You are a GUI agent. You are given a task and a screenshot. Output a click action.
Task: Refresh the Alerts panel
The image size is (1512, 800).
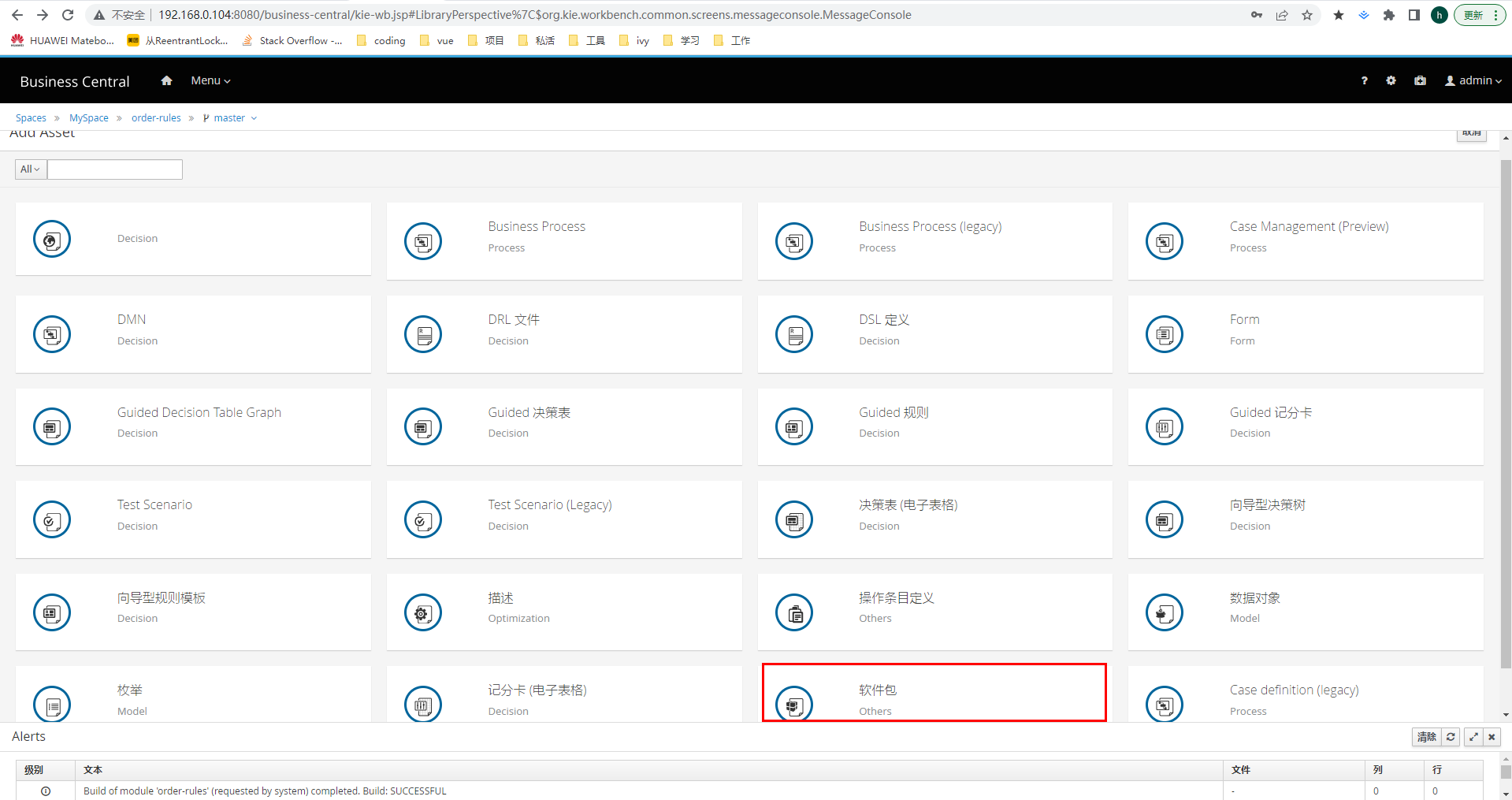click(x=1451, y=737)
